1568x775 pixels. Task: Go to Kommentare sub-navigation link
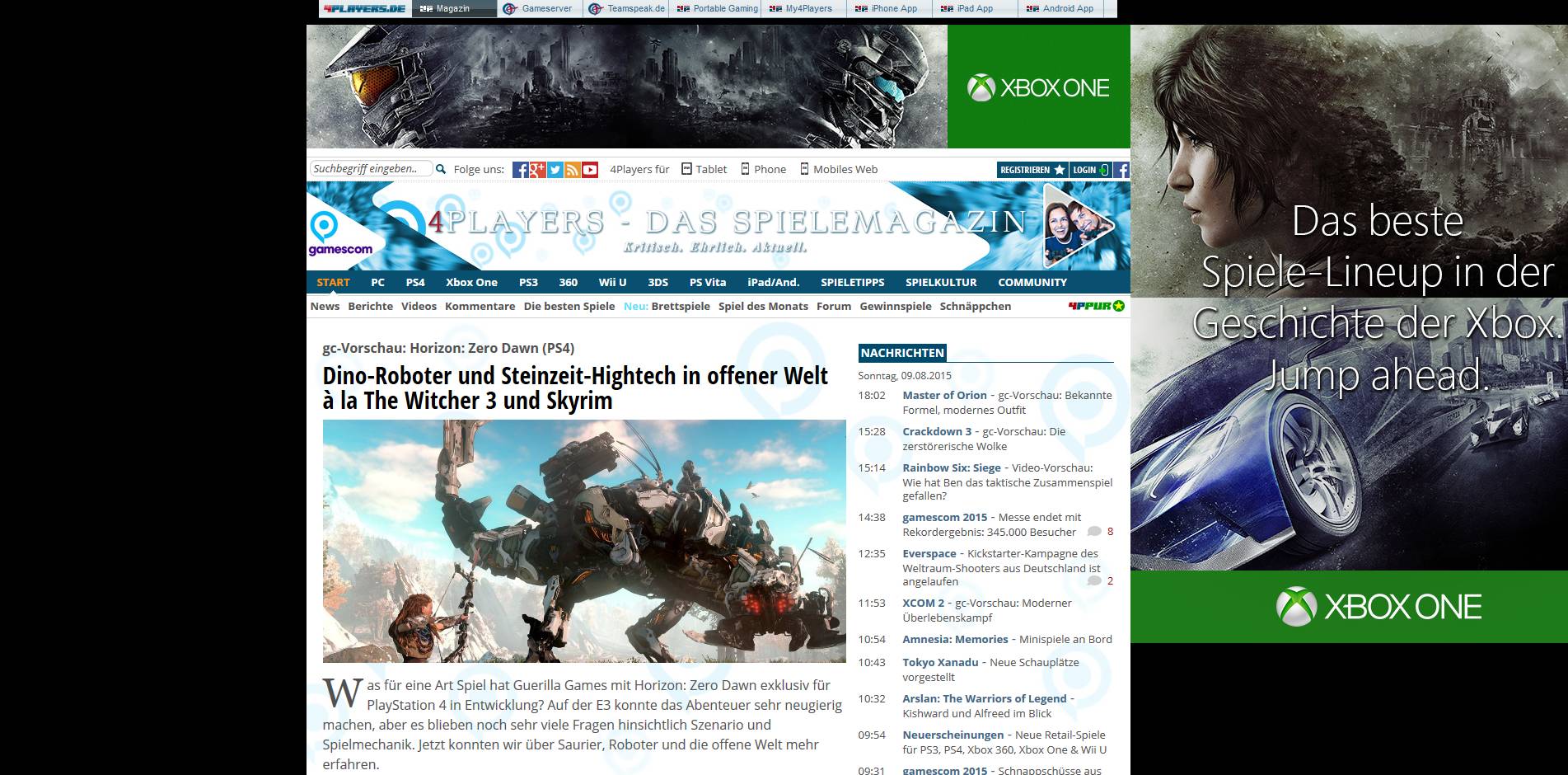[480, 306]
